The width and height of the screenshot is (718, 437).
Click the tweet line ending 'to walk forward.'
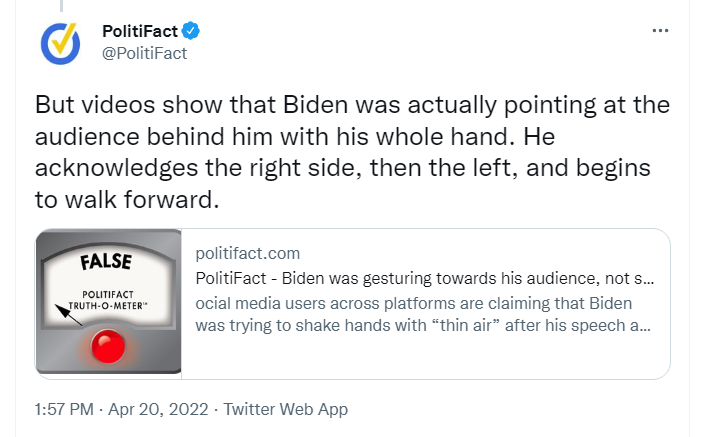tap(127, 200)
